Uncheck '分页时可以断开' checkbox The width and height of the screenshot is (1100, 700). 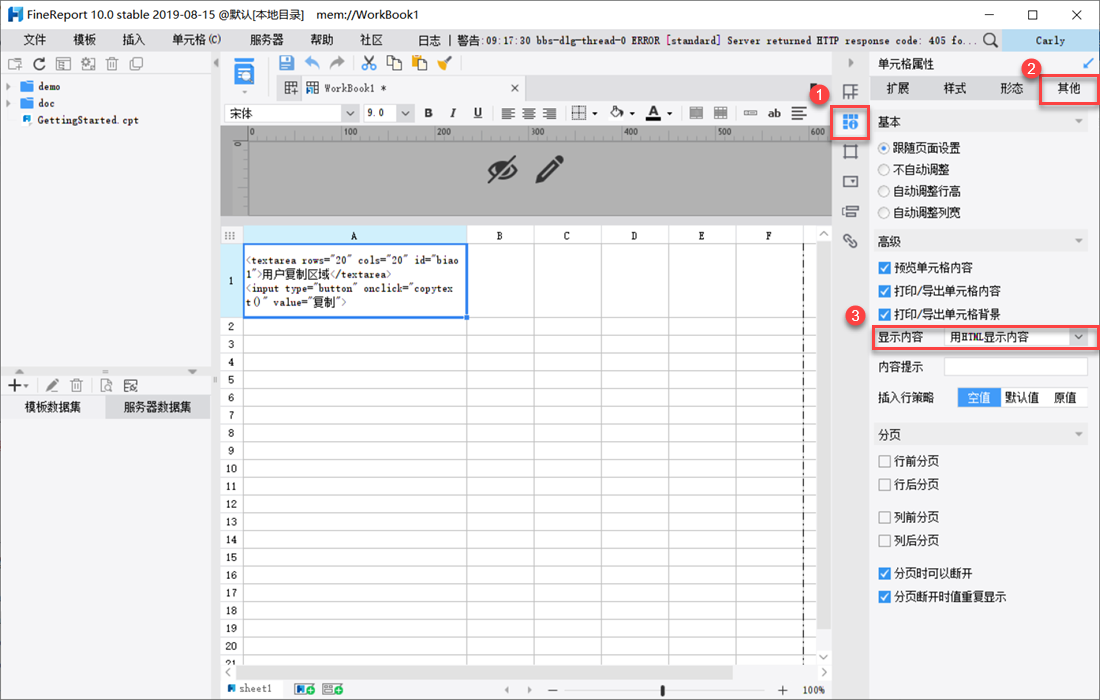point(885,573)
